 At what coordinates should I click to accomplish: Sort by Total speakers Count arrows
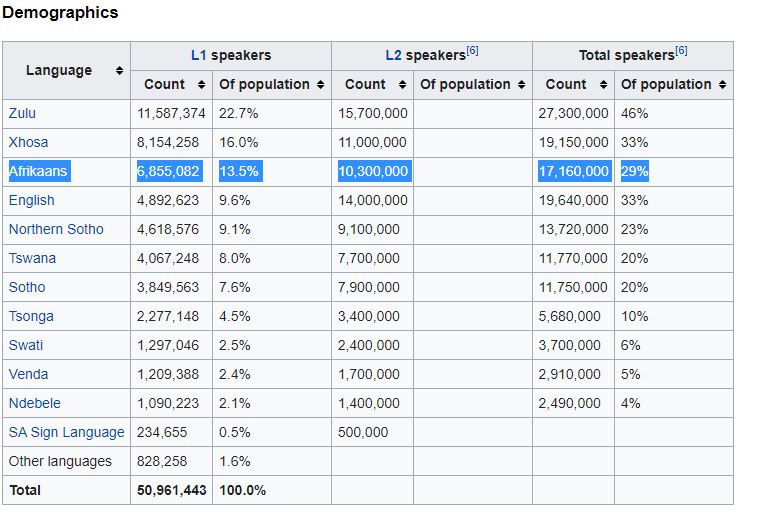(603, 85)
